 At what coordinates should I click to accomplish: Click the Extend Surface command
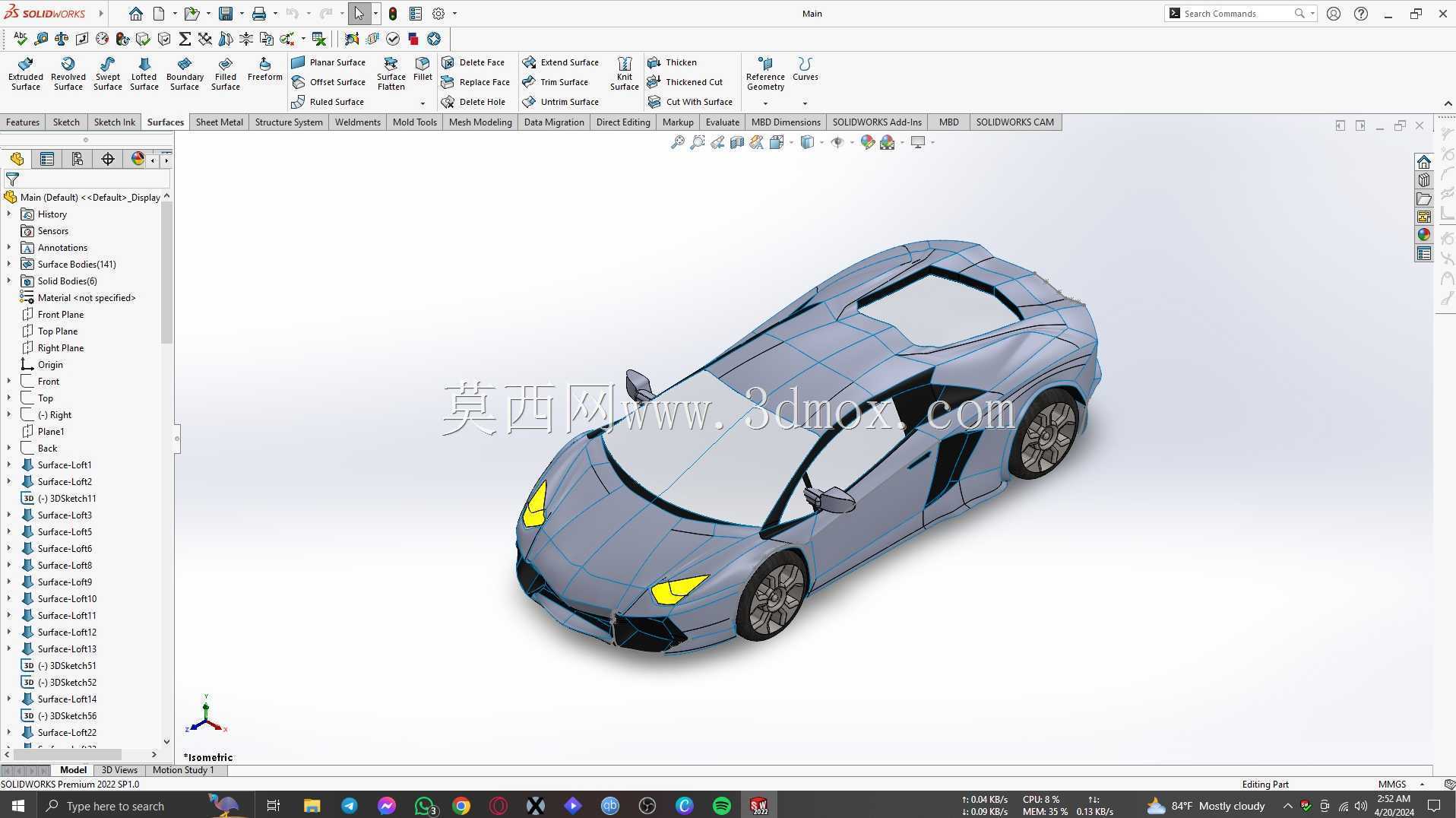[x=561, y=62]
